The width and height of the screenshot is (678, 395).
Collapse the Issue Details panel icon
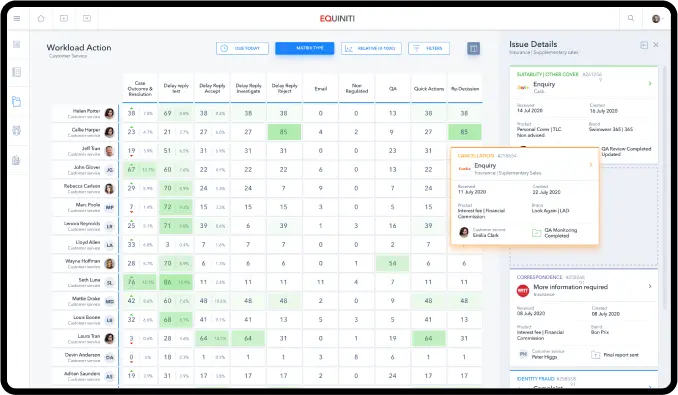[644, 45]
